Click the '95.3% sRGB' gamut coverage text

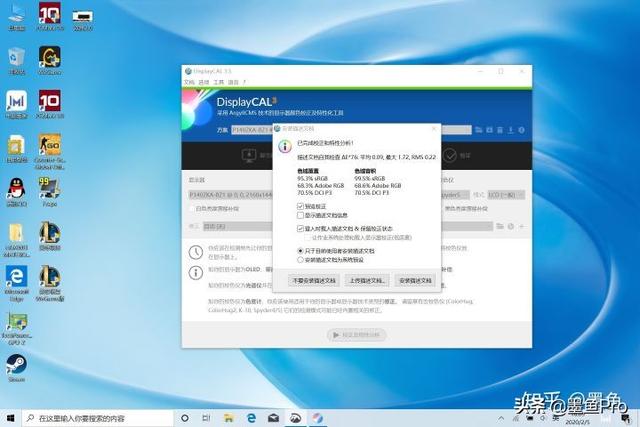coord(313,178)
